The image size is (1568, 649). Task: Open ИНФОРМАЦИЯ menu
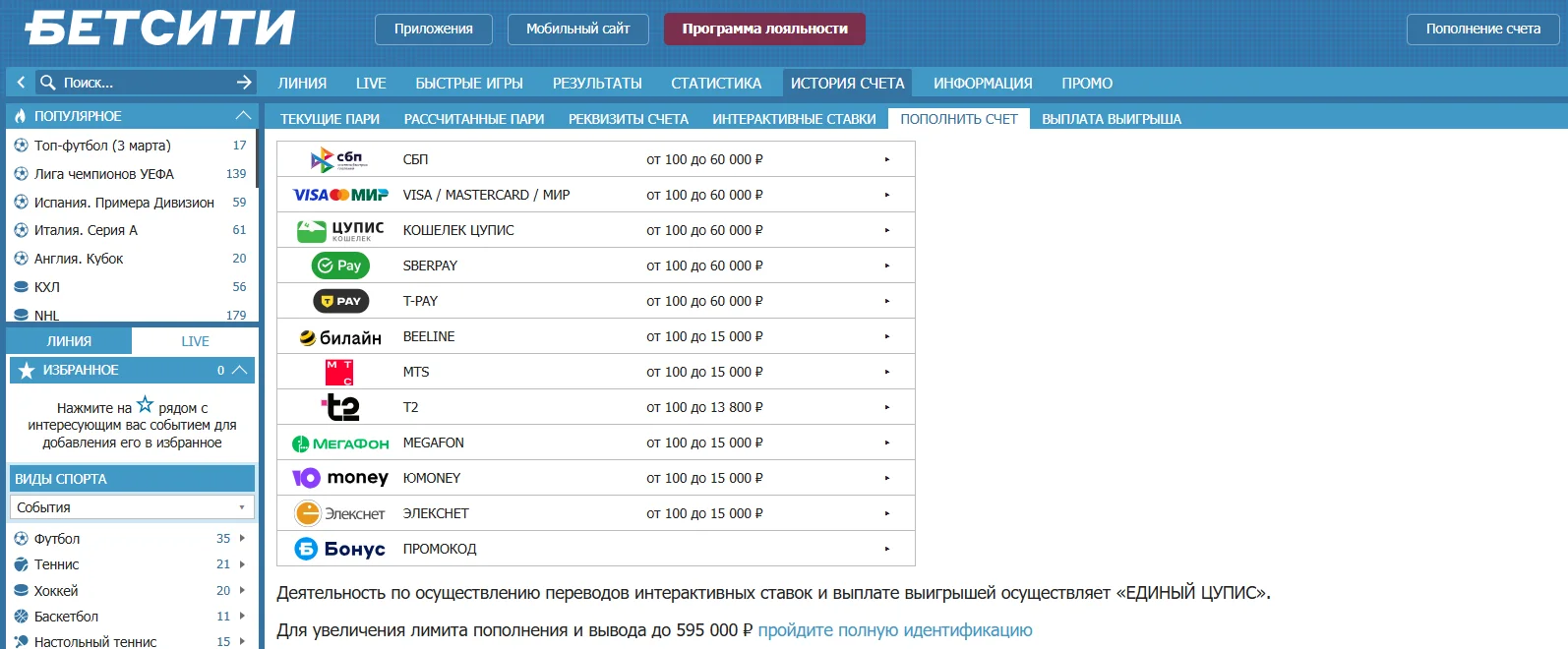click(983, 84)
